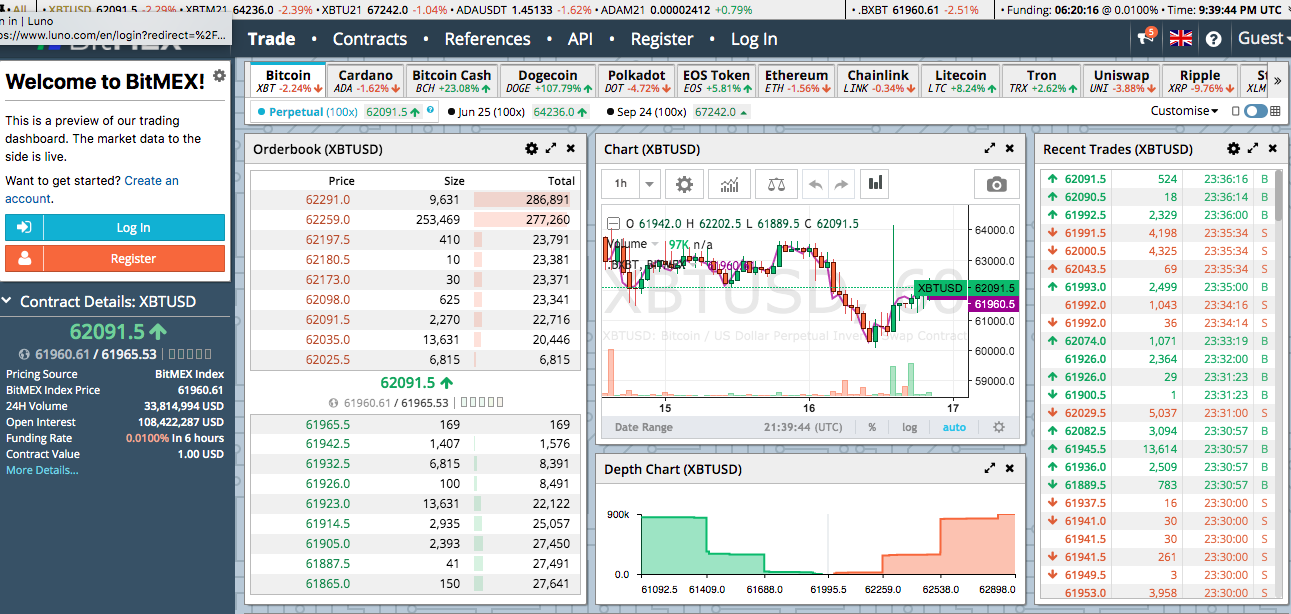The image size is (1291, 614).
Task: Open the 1h interval dropdown arrow
Action: pos(650,184)
